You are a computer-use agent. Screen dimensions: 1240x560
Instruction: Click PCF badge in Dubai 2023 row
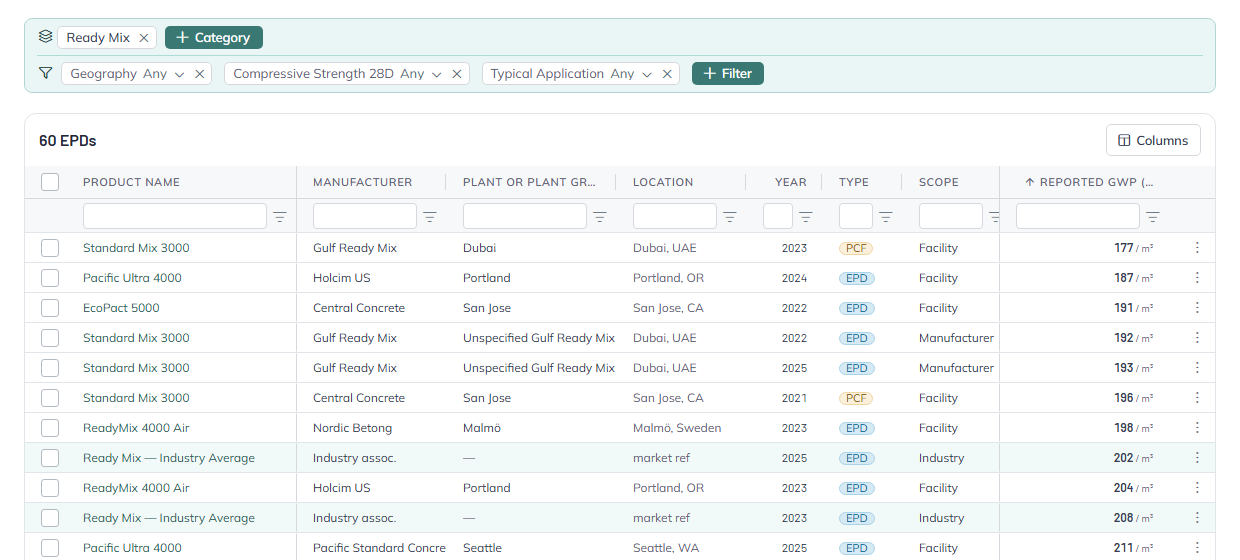(x=856, y=248)
